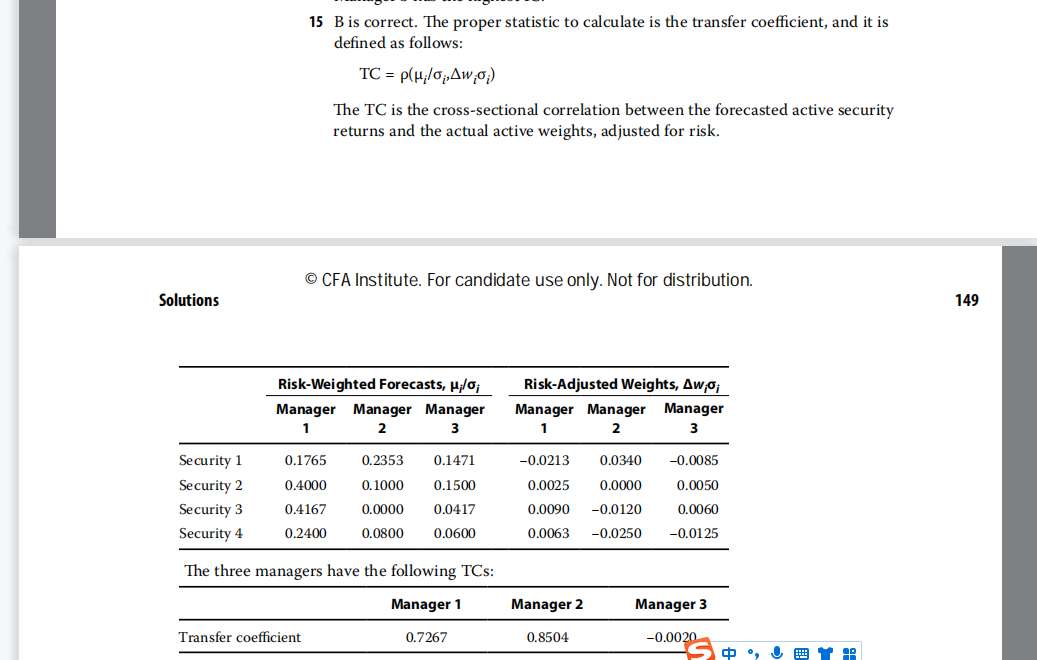Screen dimensions: 1037x660
Task: Click the value –0.0250
Action: pos(616,533)
